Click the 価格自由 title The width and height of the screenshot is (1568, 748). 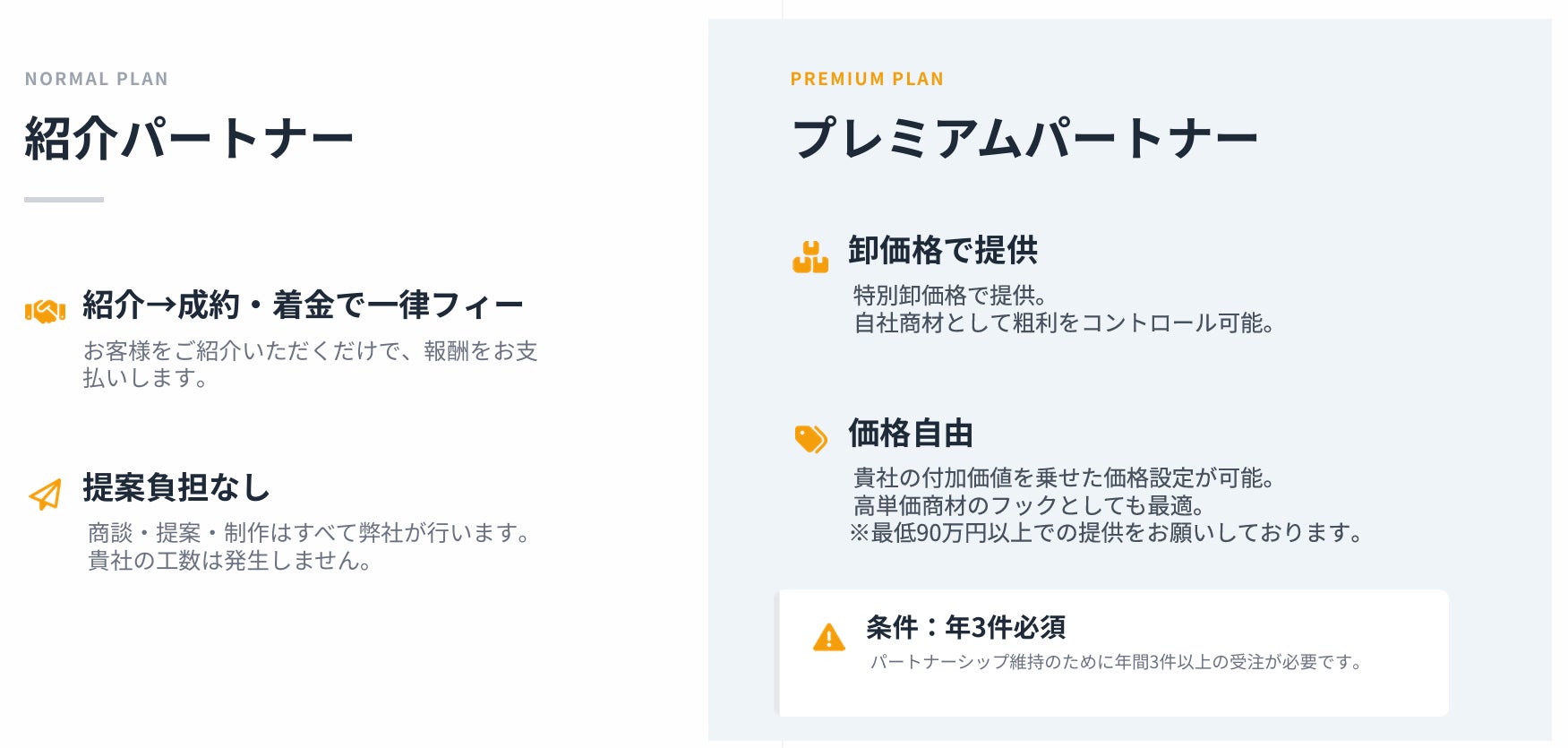[x=911, y=433]
